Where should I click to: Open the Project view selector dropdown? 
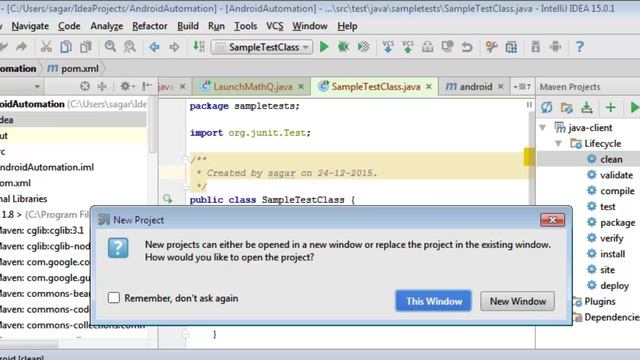(x=37, y=87)
